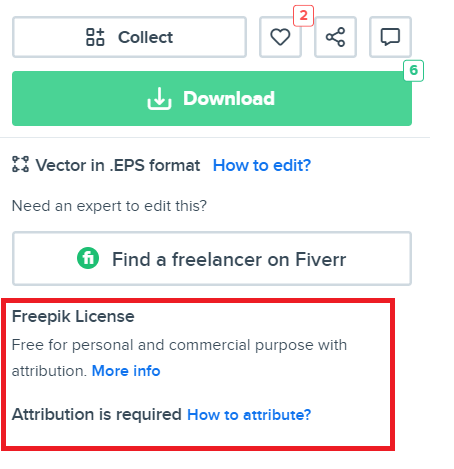Click the Collect grid-plus icon
Screen dimensions: 454x469
[95, 37]
